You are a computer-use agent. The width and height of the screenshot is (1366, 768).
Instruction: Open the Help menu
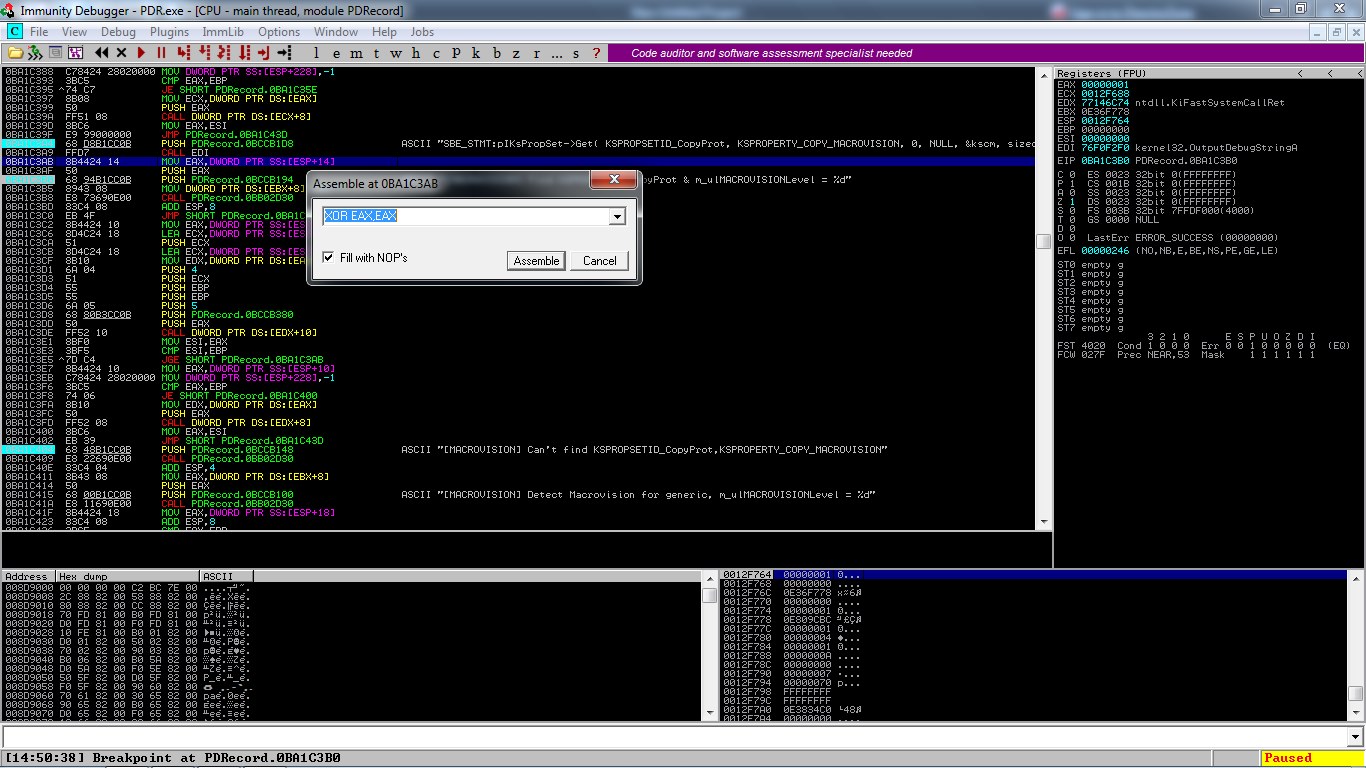pyautogui.click(x=384, y=32)
